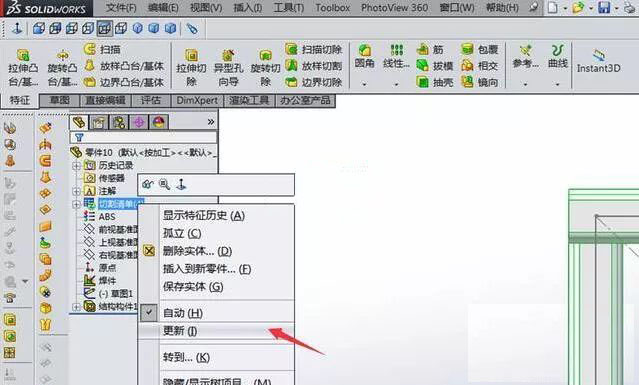Open the Toolbox menu
The image size is (639, 385).
coord(333,8)
